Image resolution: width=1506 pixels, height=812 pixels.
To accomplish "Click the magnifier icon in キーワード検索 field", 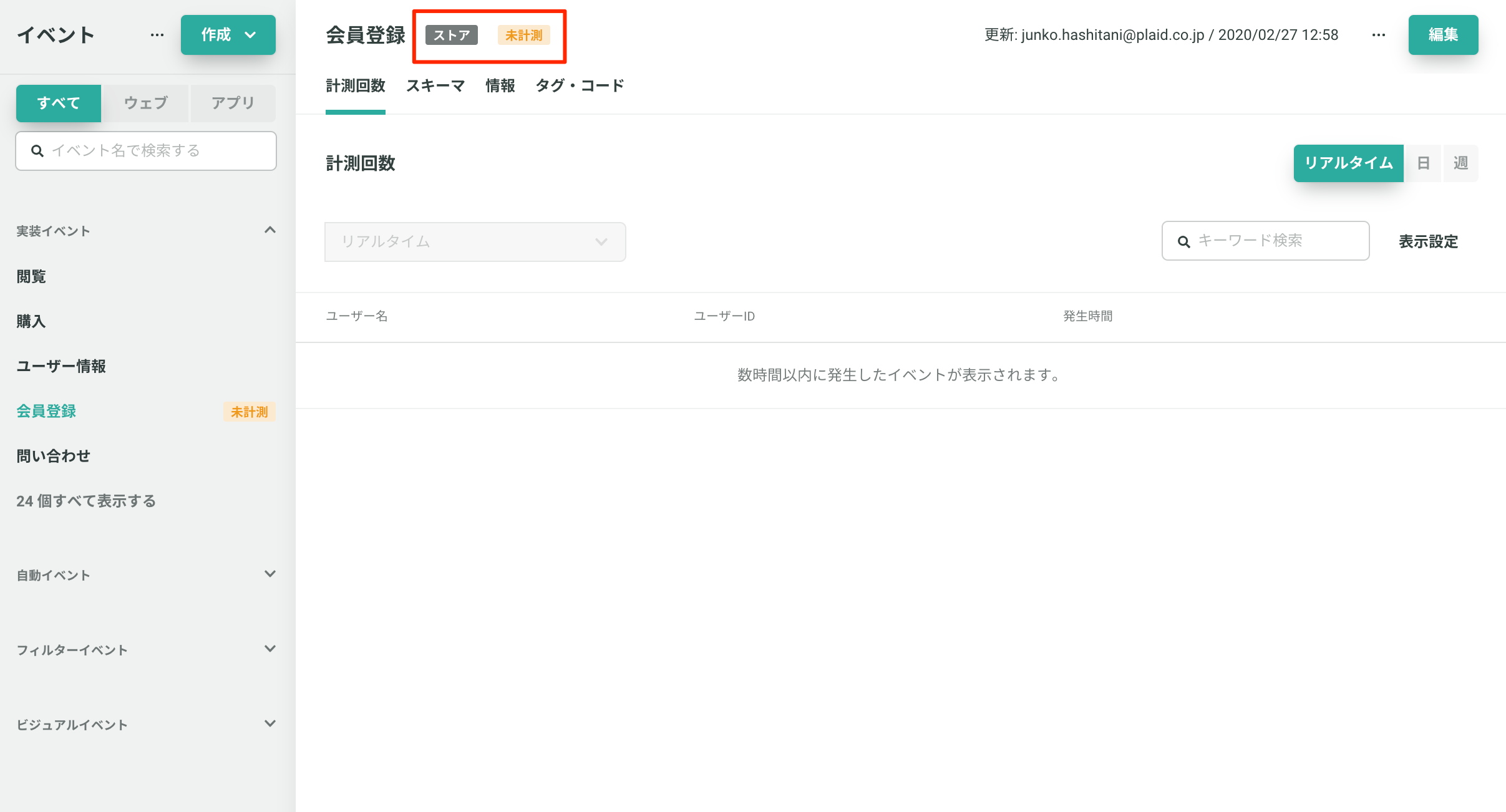I will coord(1183,241).
